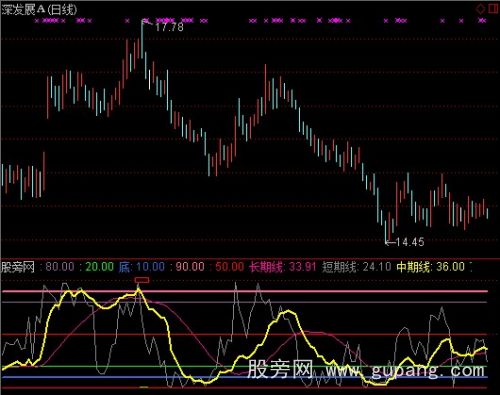Click the yellow 中期线: 36.00 readout
The width and height of the screenshot is (500, 395).
click(430, 267)
